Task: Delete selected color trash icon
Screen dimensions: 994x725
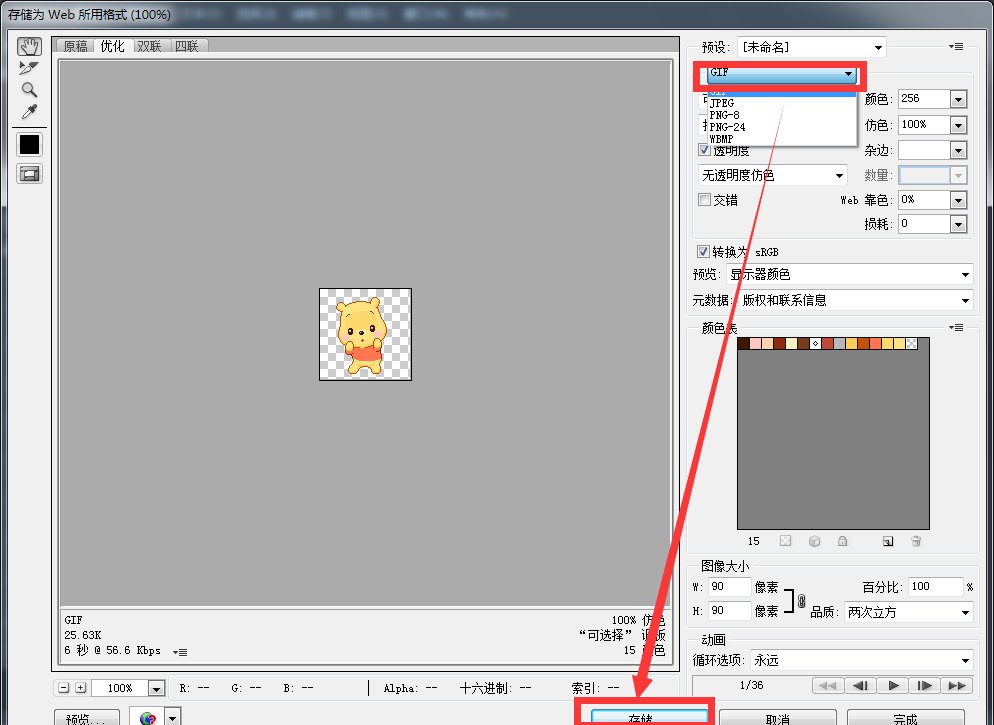Action: (x=916, y=541)
